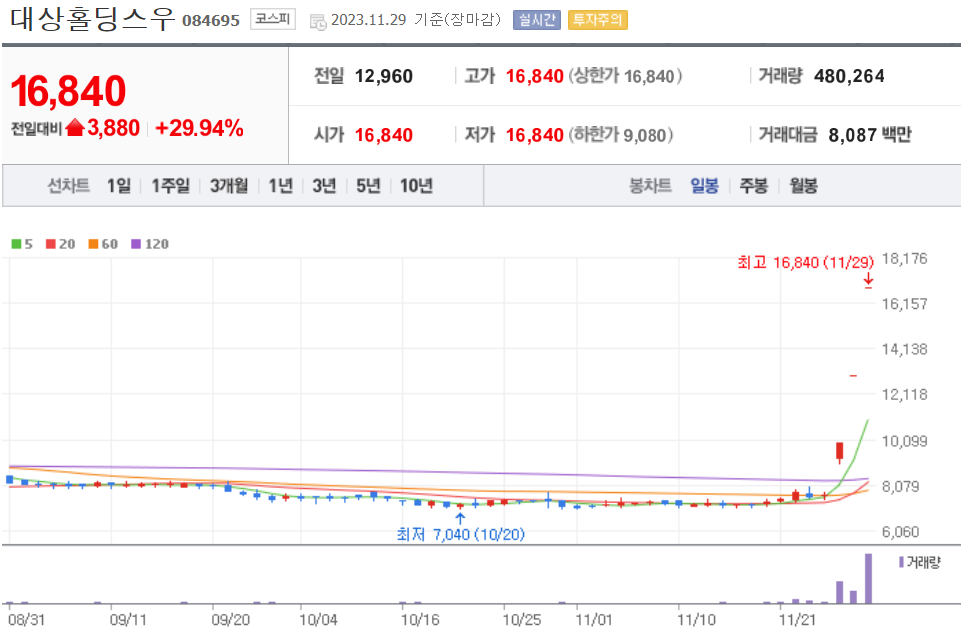Click the purple 120-day moving average swatch
This screenshot has height=642, width=961.
click(x=136, y=244)
